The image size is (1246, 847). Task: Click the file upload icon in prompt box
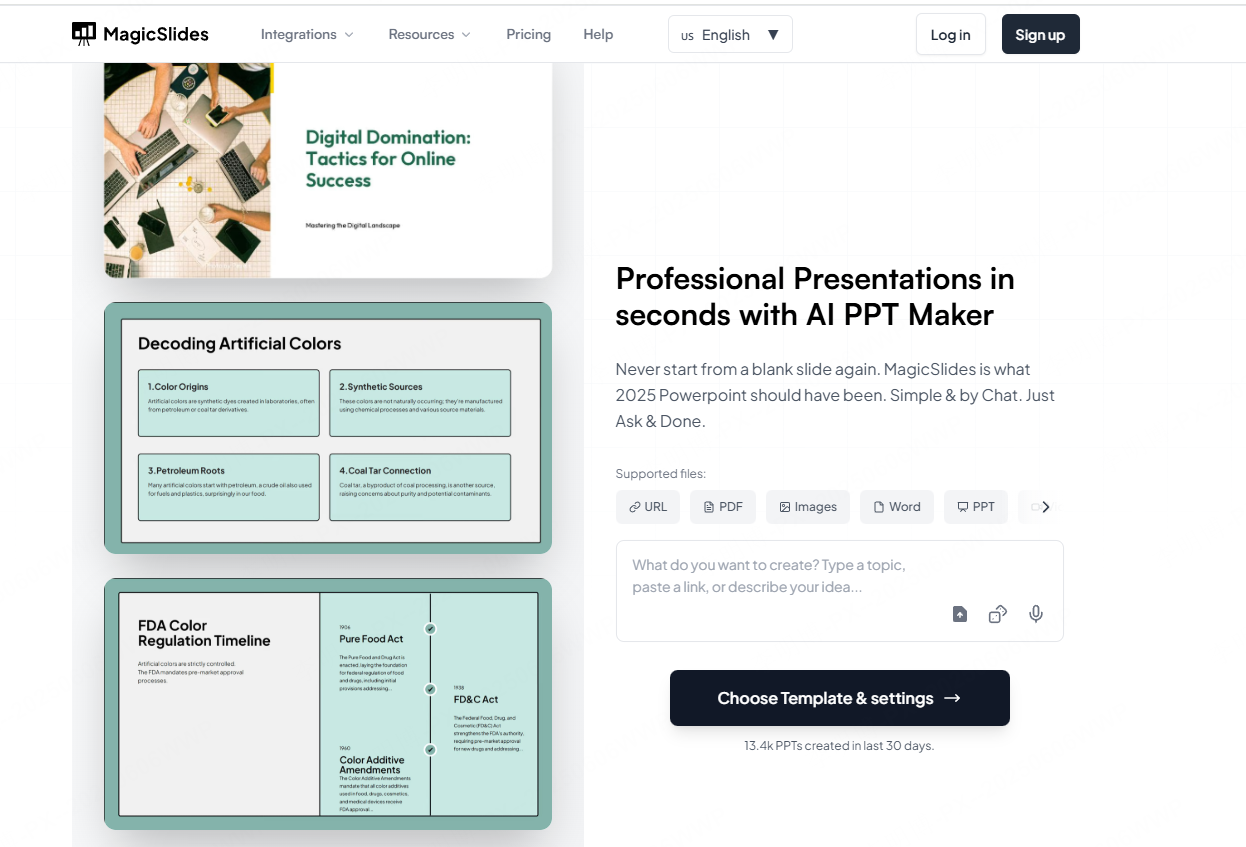[x=960, y=614]
